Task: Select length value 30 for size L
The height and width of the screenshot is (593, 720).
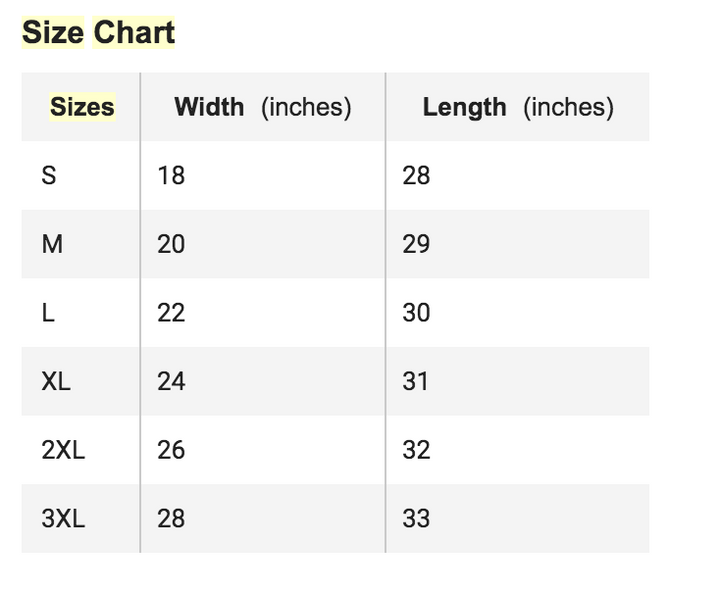Action: (416, 313)
